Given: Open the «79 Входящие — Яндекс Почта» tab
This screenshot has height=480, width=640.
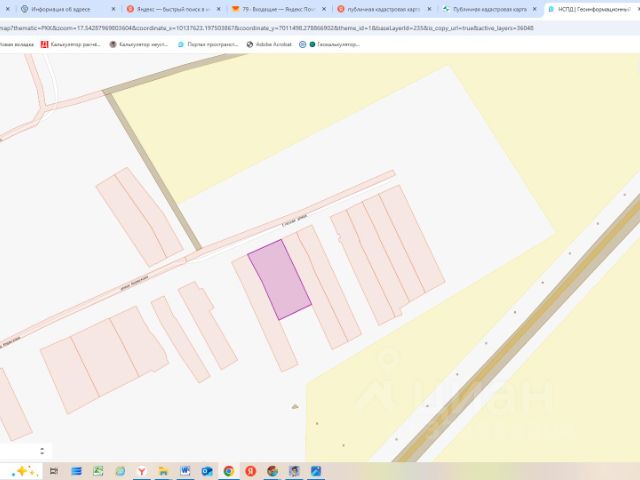Looking at the screenshot, I should tap(273, 9).
